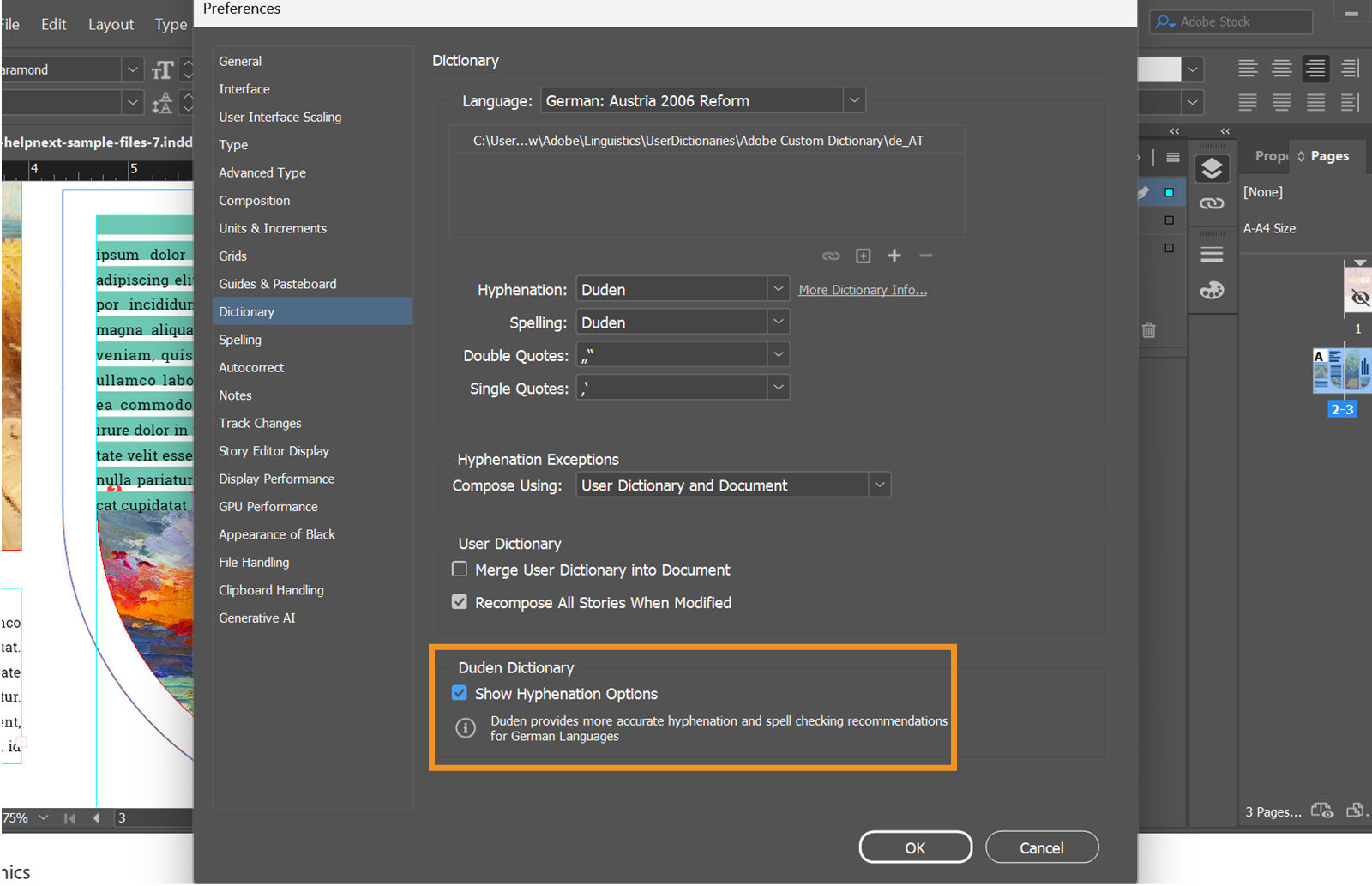Click Cancel to dismiss preferences
This screenshot has width=1372, height=886.
[x=1042, y=847]
